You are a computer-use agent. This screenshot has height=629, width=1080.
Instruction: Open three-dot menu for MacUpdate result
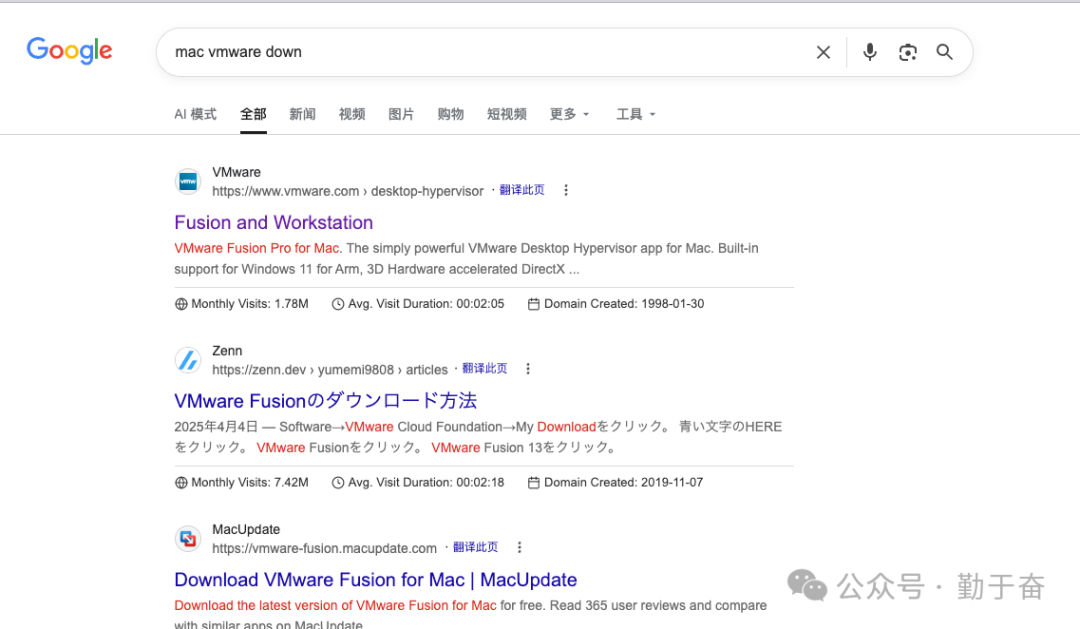(x=519, y=547)
